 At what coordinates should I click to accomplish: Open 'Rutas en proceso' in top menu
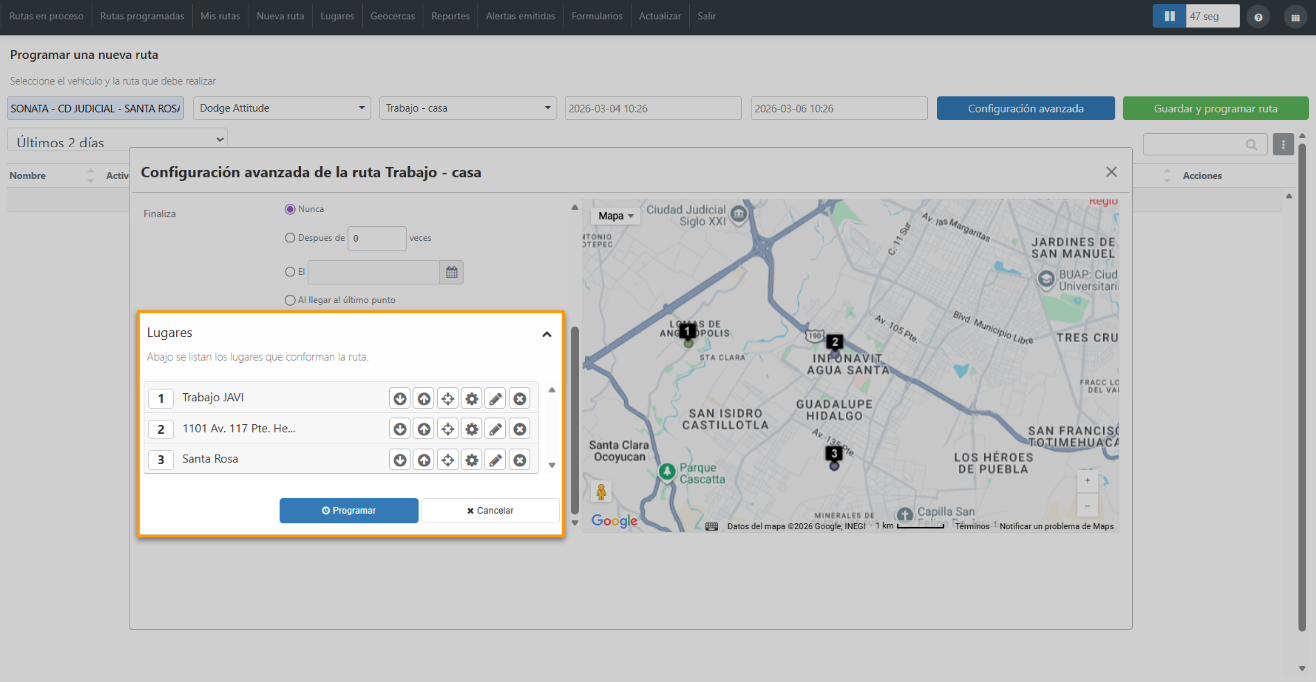click(46, 16)
